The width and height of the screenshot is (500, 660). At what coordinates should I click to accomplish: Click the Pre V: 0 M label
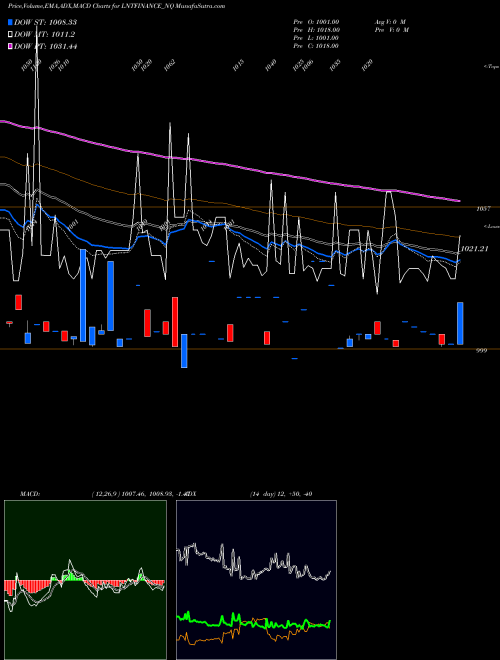392,30
